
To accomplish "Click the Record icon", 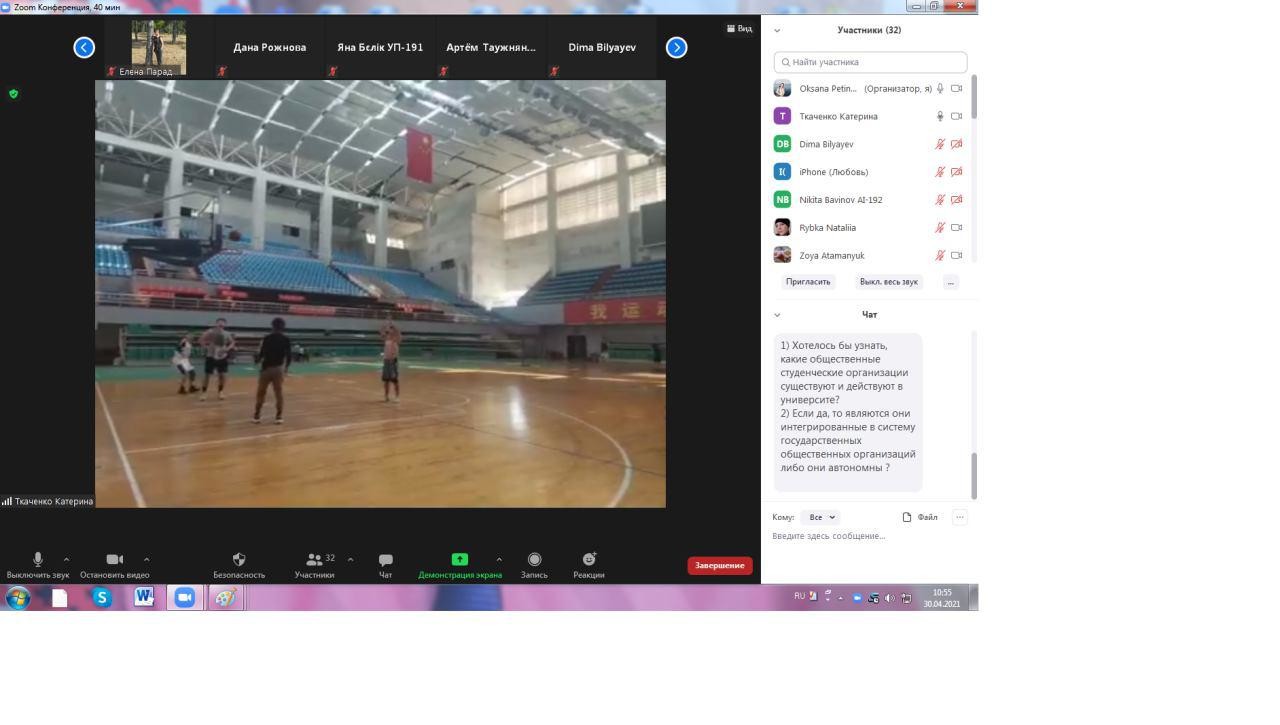I will point(534,560).
